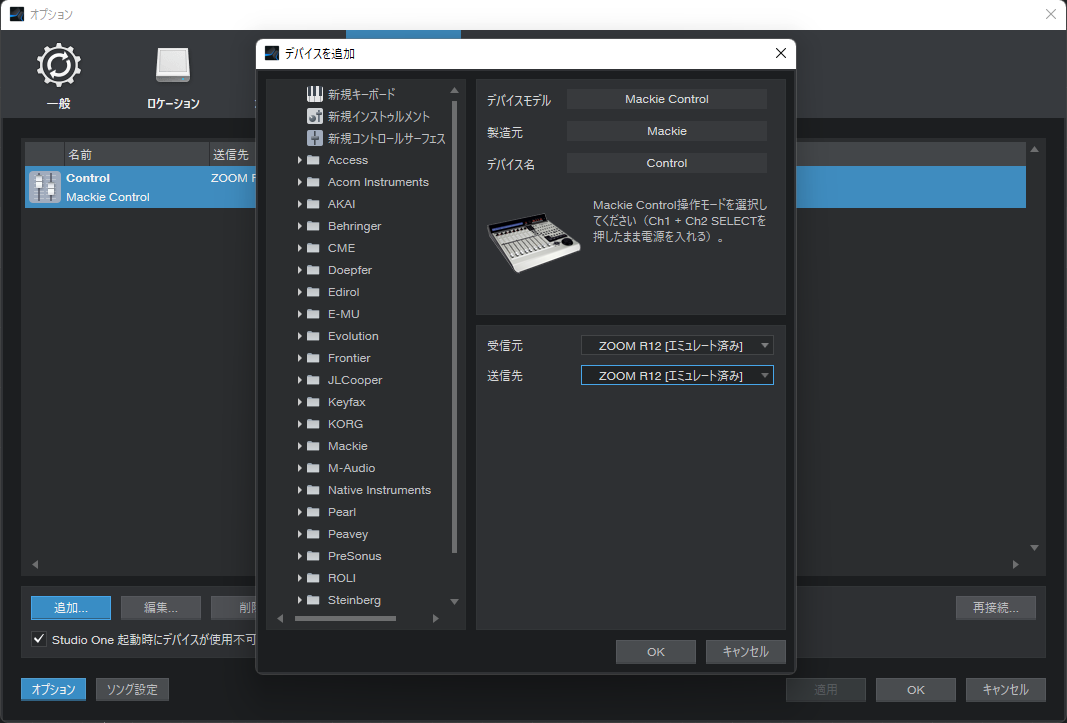Click the JLCooper folder icon
This screenshot has height=723, width=1067.
pos(313,380)
